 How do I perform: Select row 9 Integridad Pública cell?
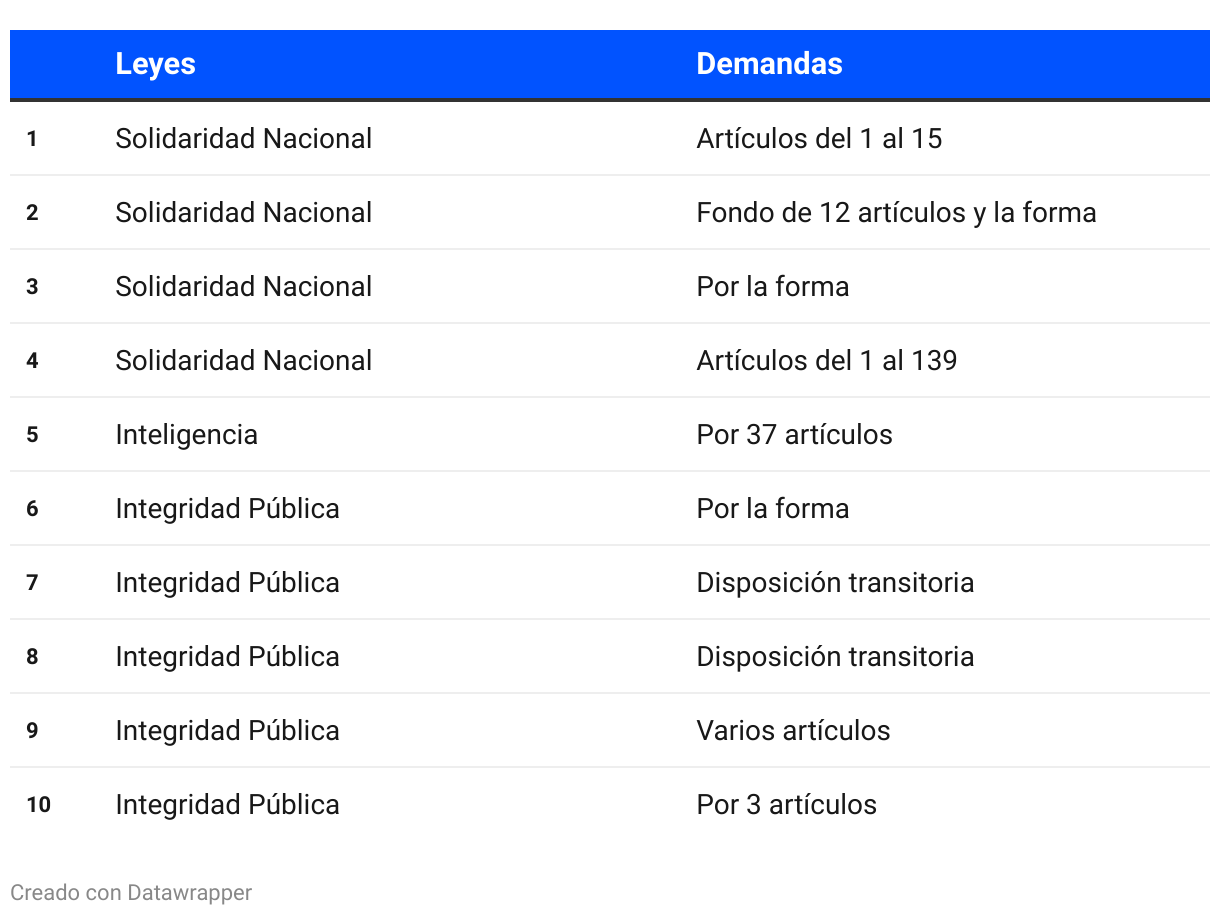(x=227, y=730)
